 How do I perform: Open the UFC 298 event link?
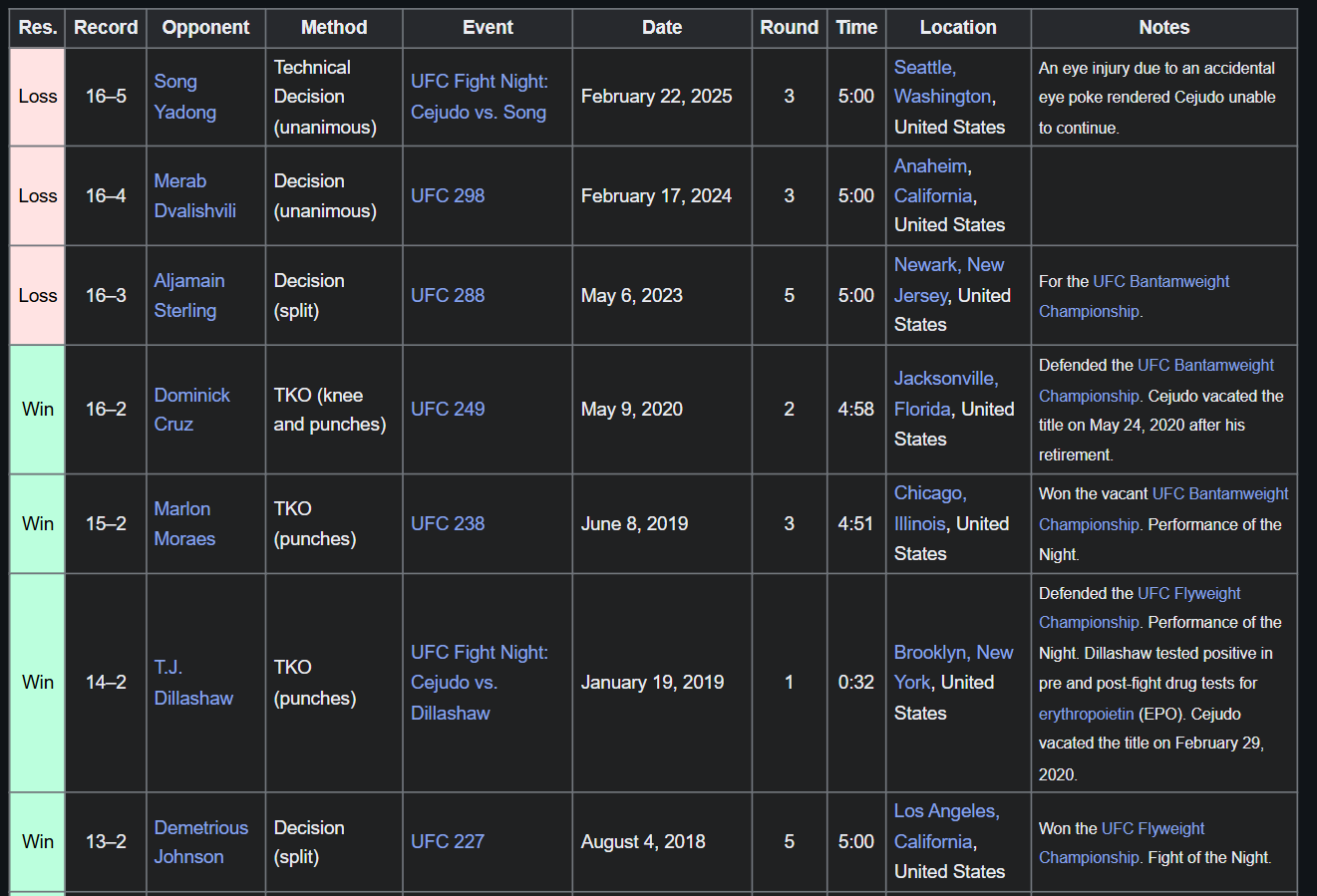click(x=448, y=195)
